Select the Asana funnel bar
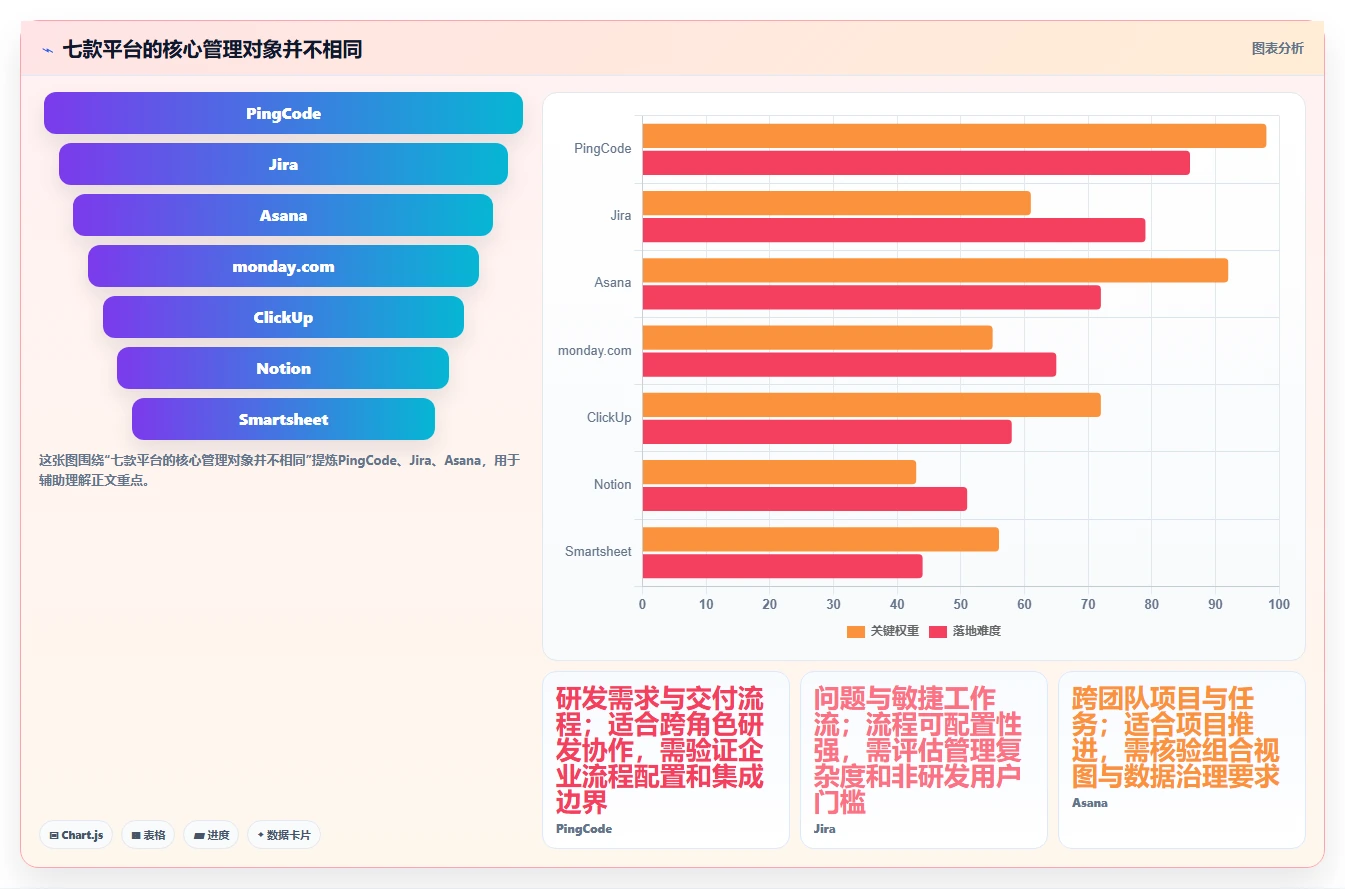The image size is (1345, 889). 283,215
